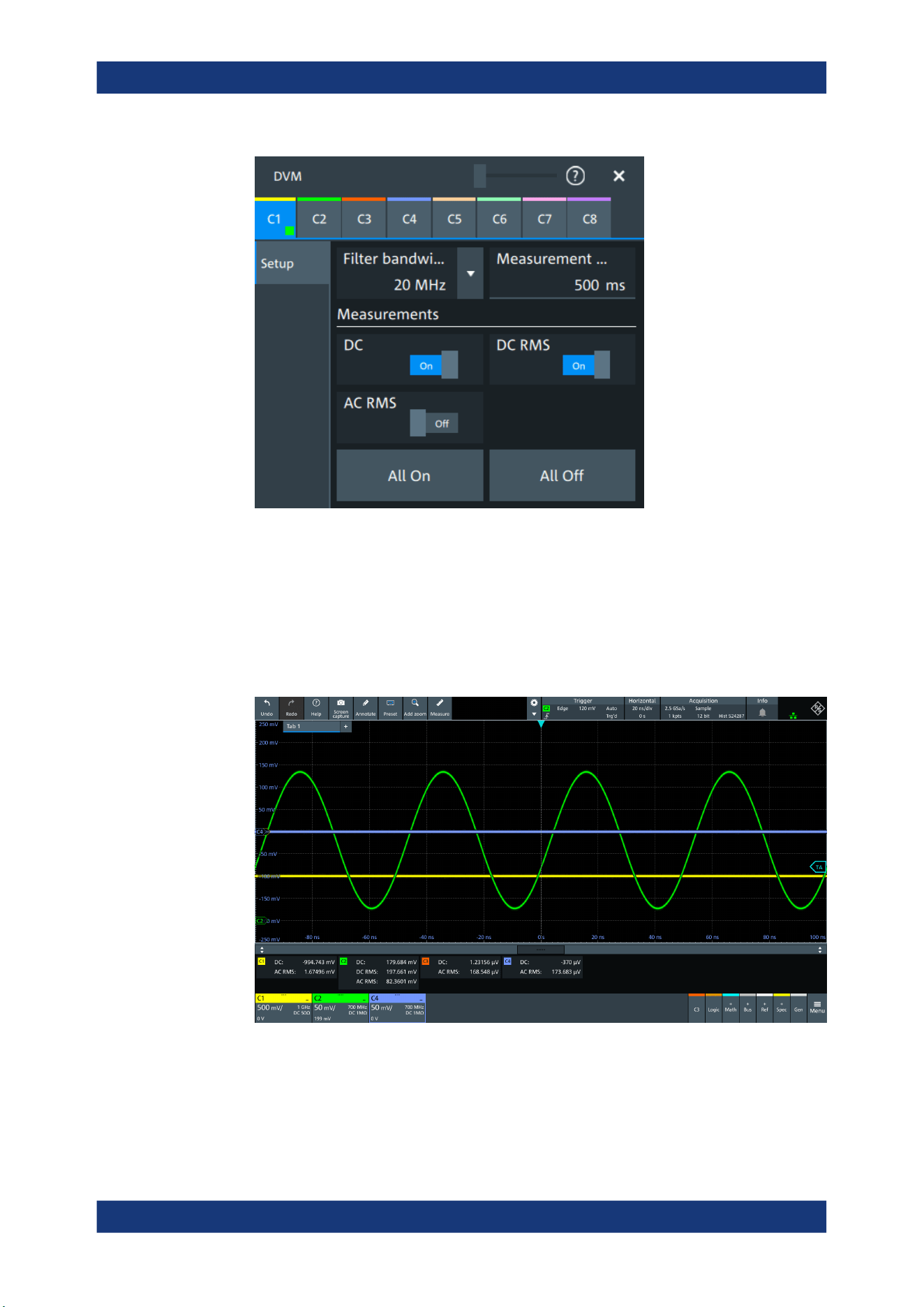Click the C3 channel button in bottom bar
This screenshot has width=924, height=1307.
coord(696,1008)
